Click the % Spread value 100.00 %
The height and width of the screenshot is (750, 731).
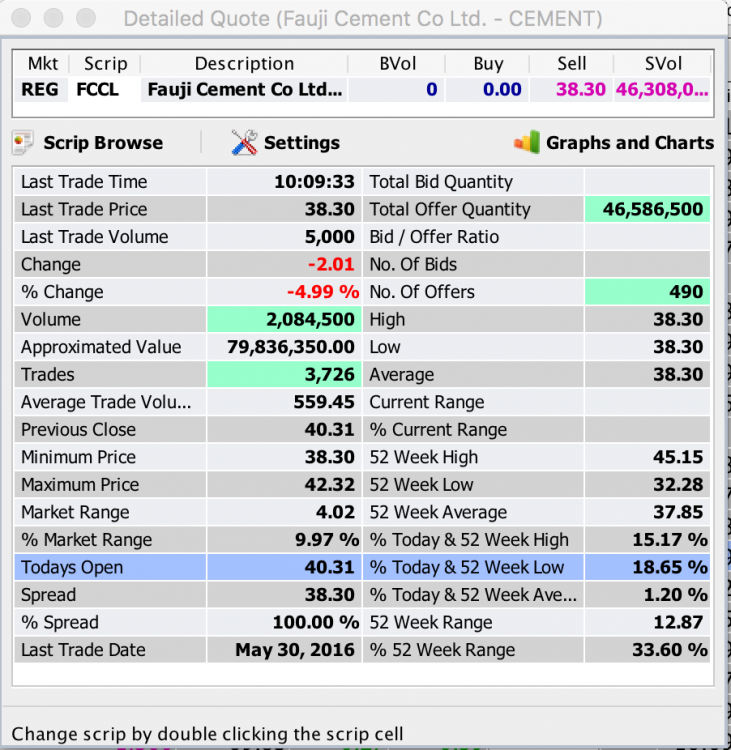click(316, 622)
